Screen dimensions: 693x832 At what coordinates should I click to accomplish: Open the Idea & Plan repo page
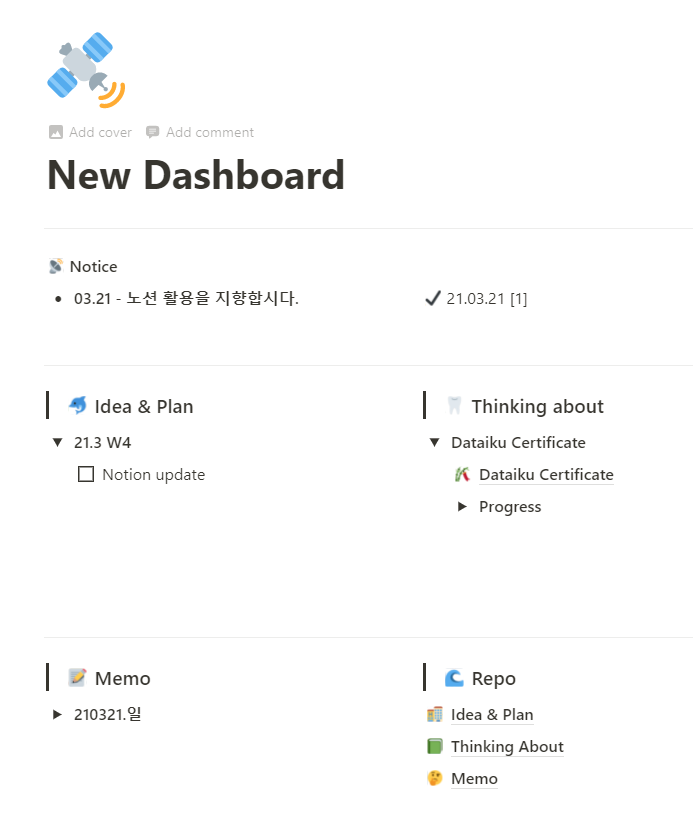pyautogui.click(x=492, y=714)
